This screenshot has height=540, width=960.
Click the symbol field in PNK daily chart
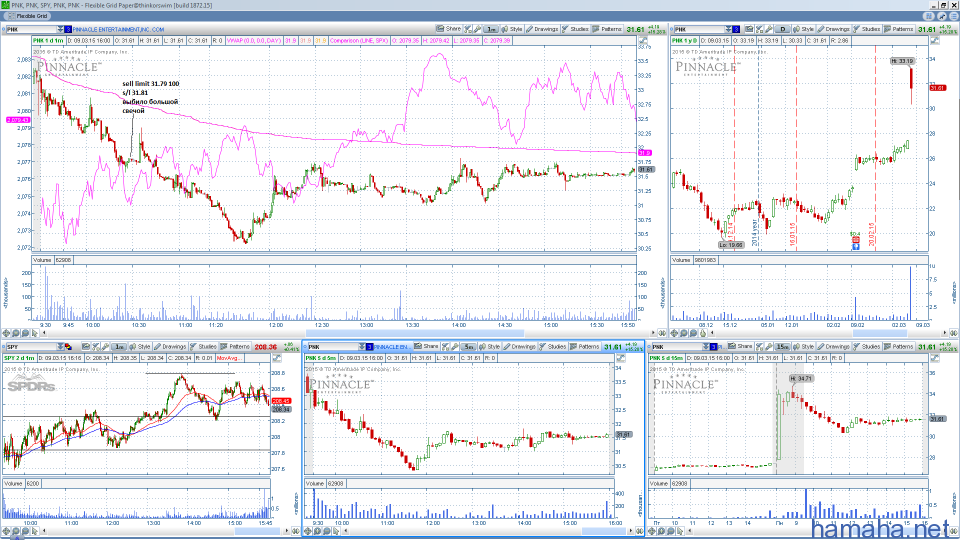pyautogui.click(x=699, y=29)
